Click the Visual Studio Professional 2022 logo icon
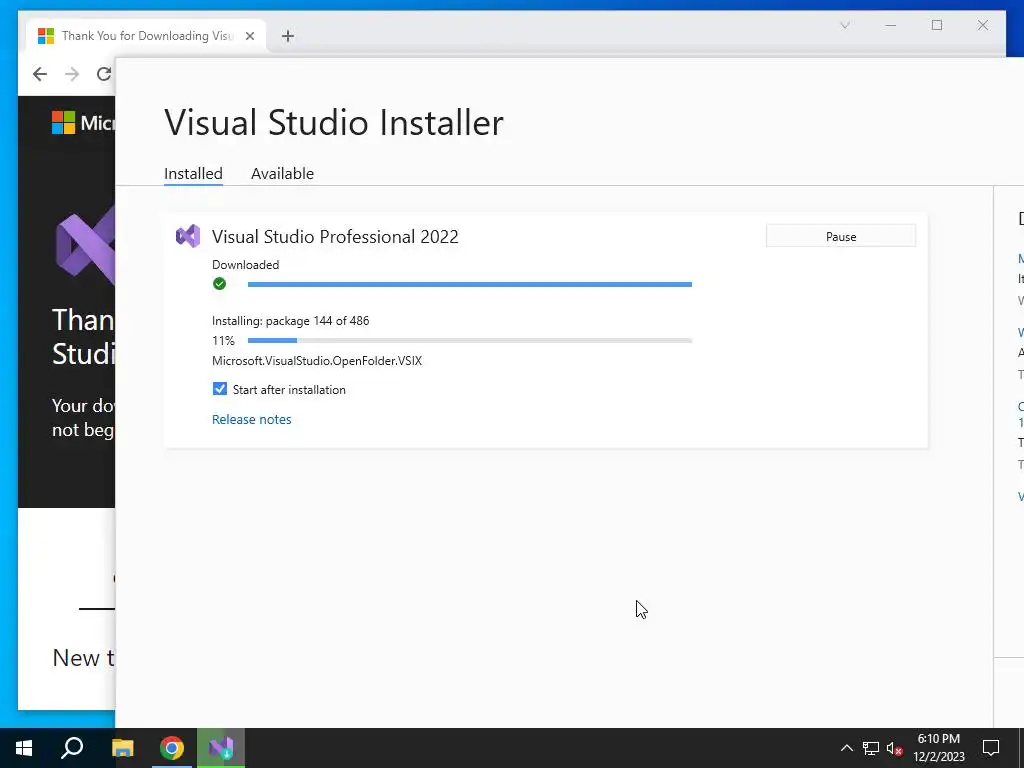The image size is (1024, 768). pyautogui.click(x=188, y=236)
